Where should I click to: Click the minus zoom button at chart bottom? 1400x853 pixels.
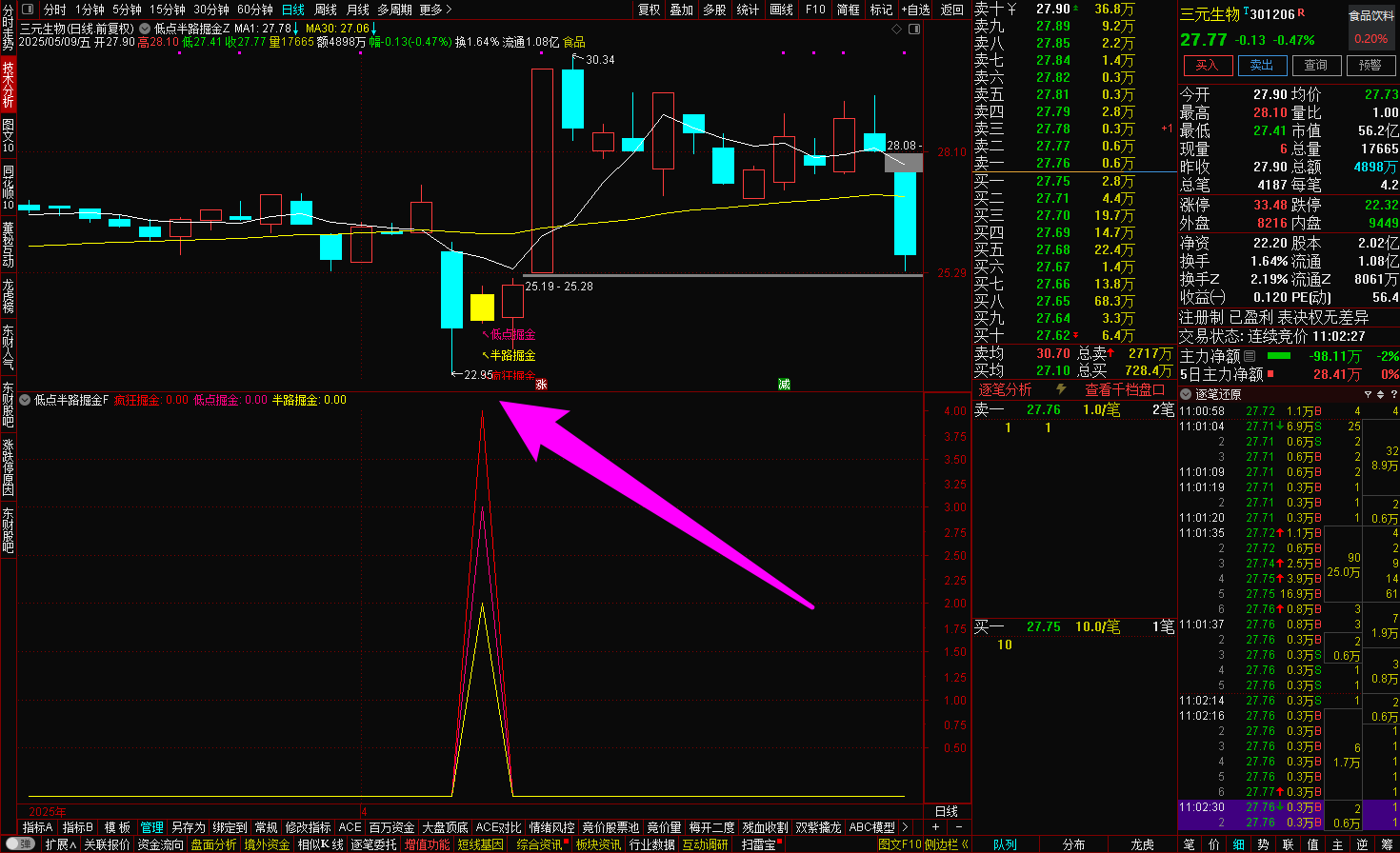pyautogui.click(x=959, y=827)
